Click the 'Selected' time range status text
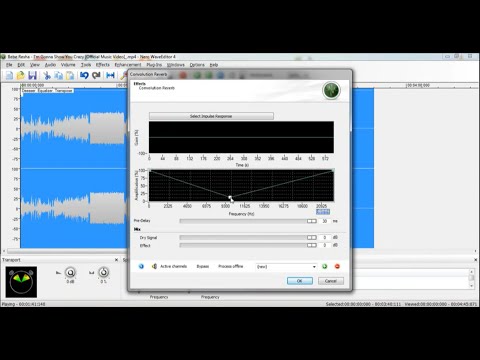The image size is (480, 360). [363, 304]
